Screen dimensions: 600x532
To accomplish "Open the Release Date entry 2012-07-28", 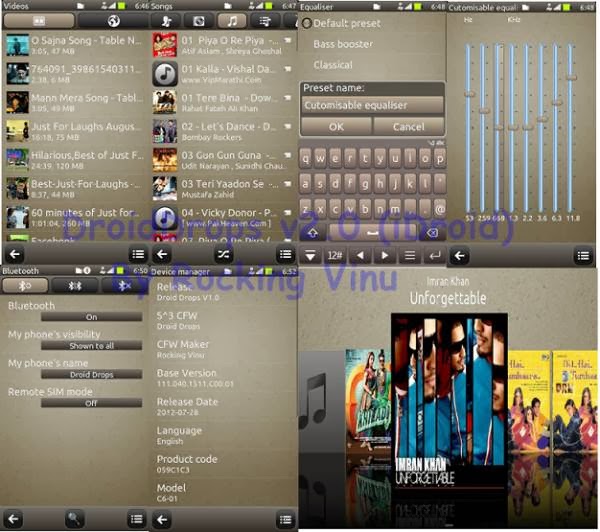I will pyautogui.click(x=223, y=406).
